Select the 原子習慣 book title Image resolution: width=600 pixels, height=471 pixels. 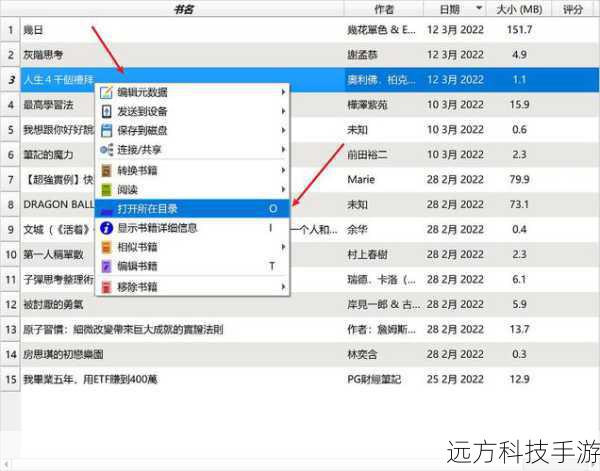pyautogui.click(x=123, y=329)
